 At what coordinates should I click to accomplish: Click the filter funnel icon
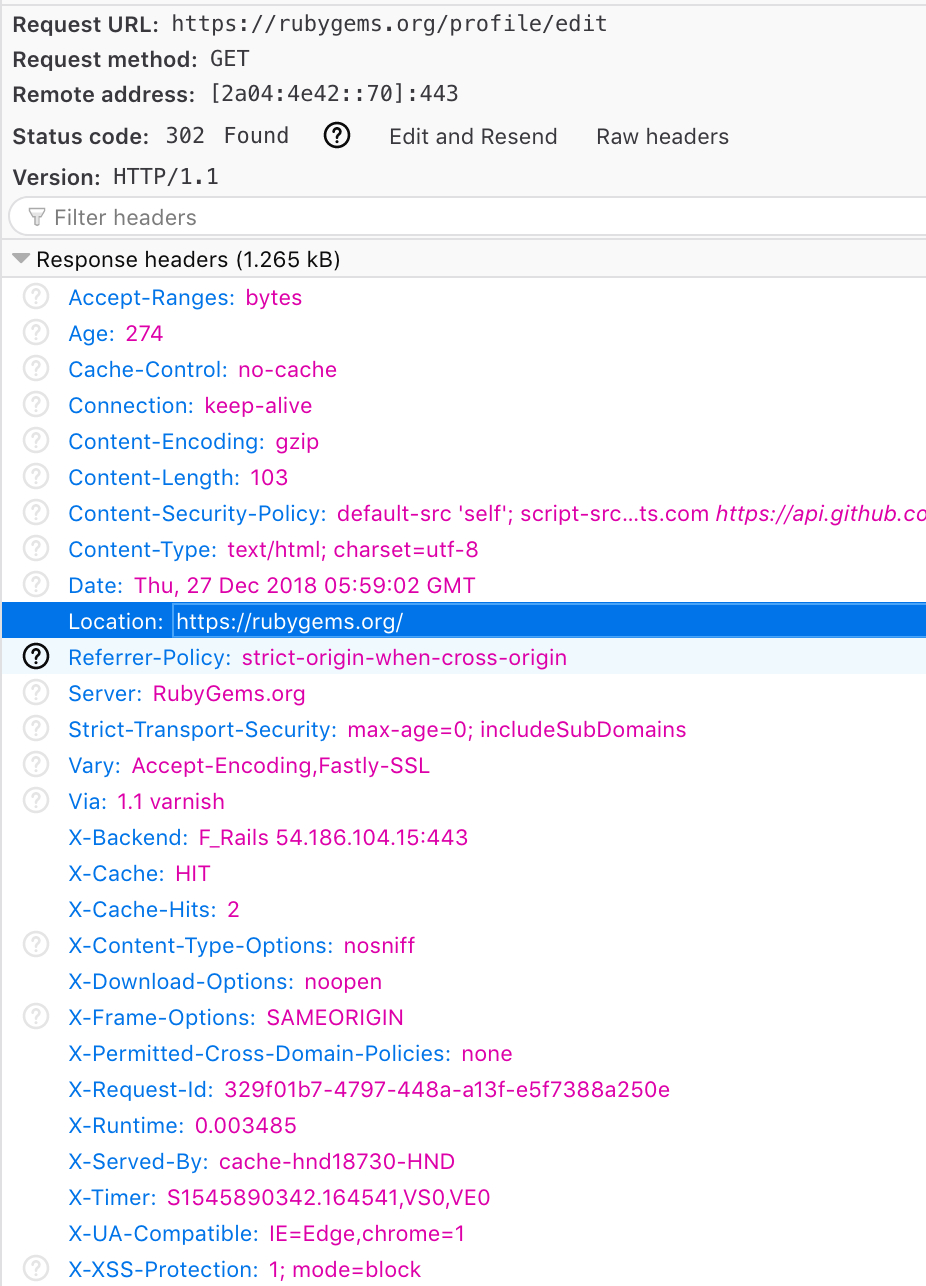37,217
